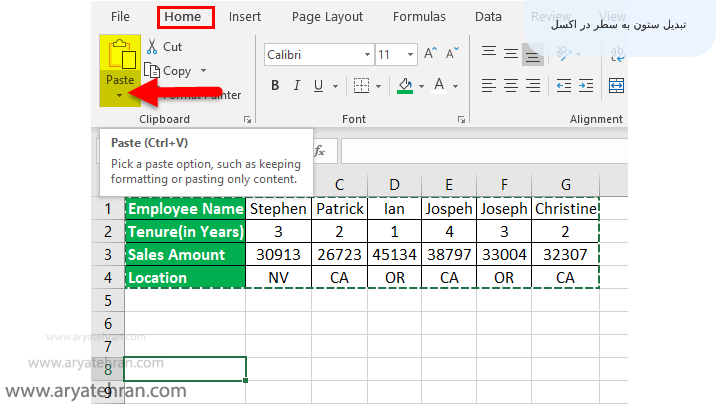Screen dimensions: 720x406
Task: Decrease font size with the smaller A icon
Action: (454, 54)
